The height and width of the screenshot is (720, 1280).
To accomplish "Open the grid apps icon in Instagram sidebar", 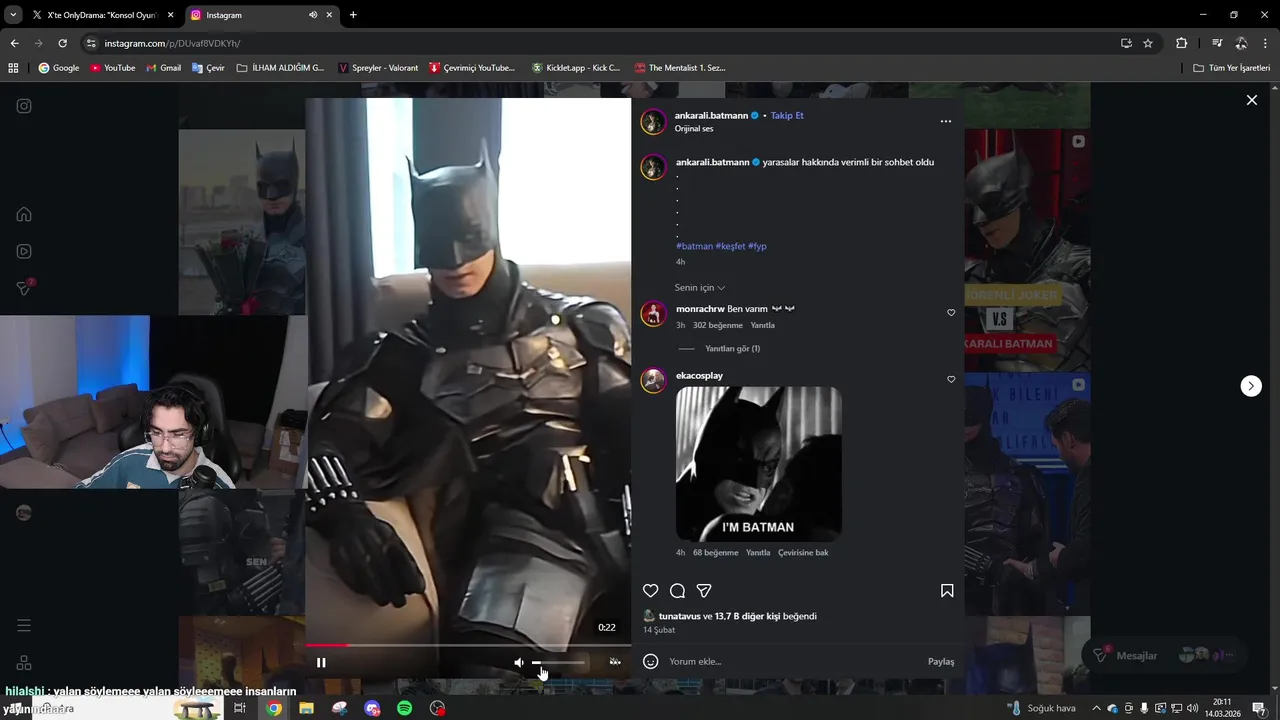I will 24,663.
